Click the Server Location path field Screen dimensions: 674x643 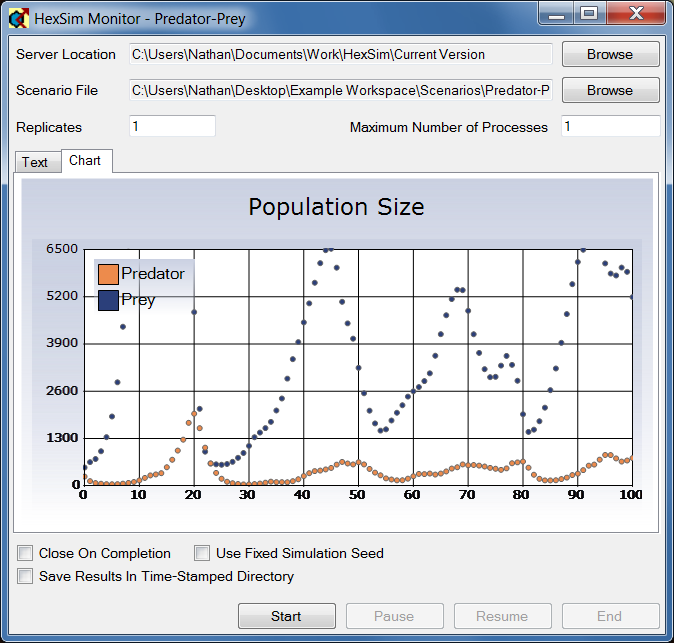[340, 54]
